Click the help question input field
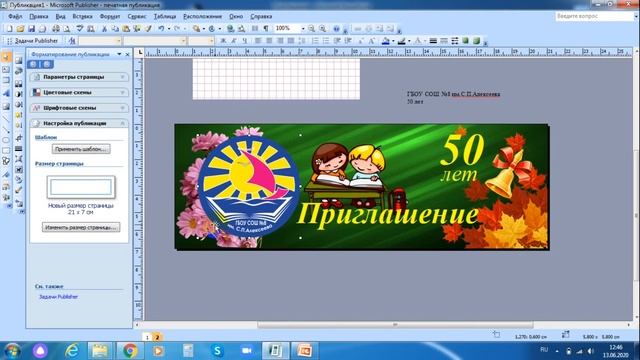The height and width of the screenshot is (360, 640). click(x=594, y=16)
